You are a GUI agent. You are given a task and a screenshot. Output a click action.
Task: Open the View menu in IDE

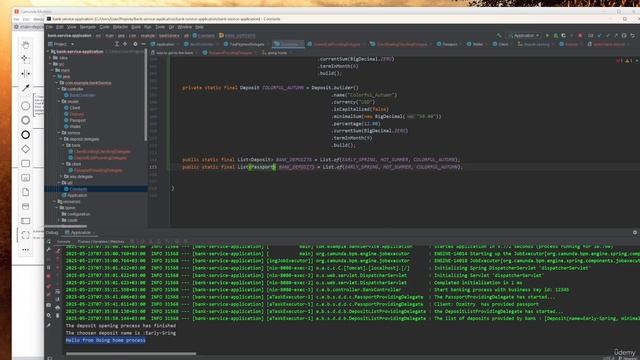pos(72,27)
